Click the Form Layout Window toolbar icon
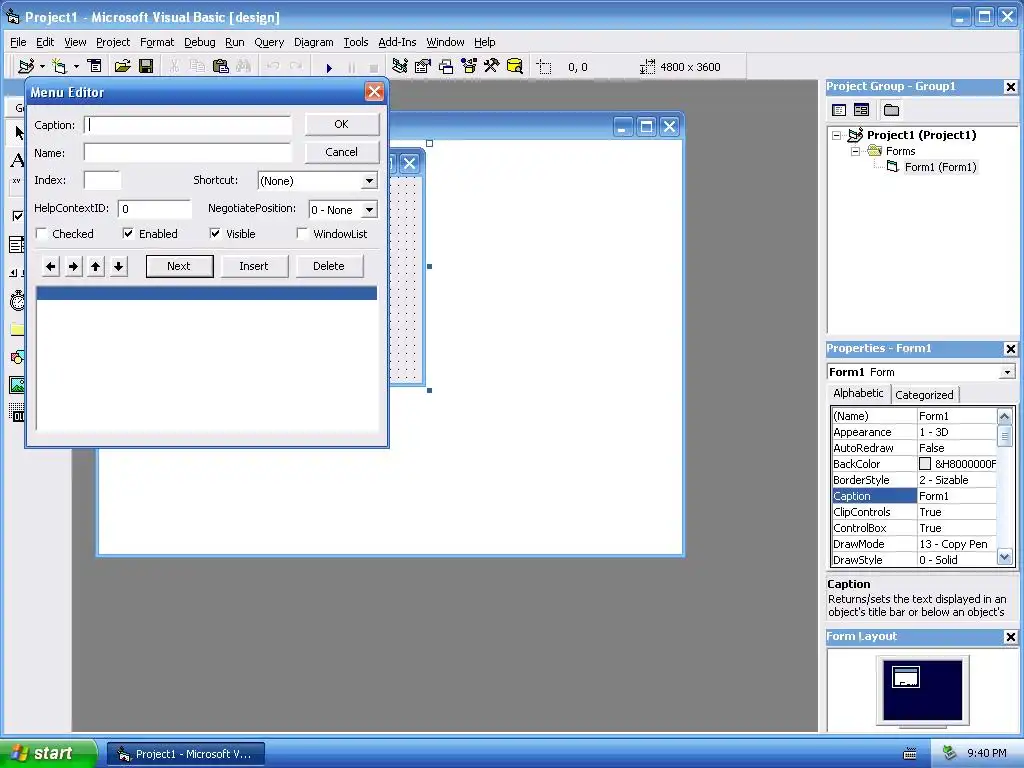 [x=446, y=67]
